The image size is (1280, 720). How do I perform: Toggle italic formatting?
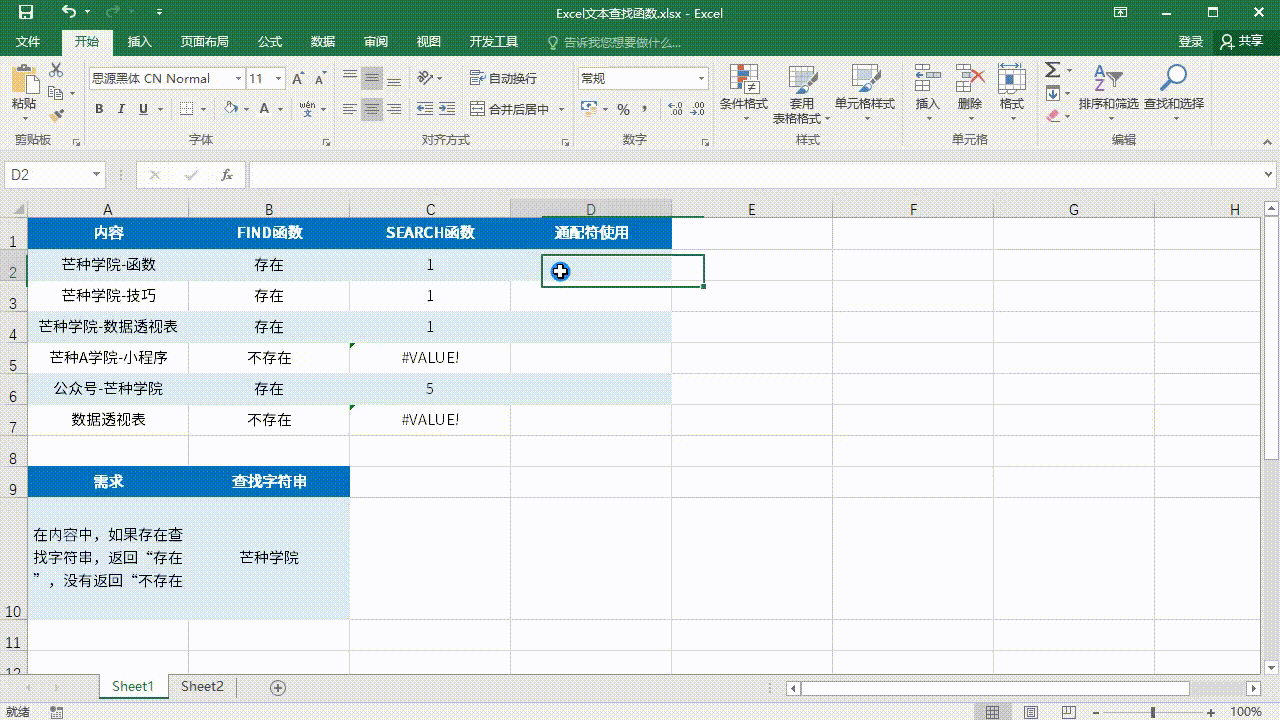click(121, 109)
